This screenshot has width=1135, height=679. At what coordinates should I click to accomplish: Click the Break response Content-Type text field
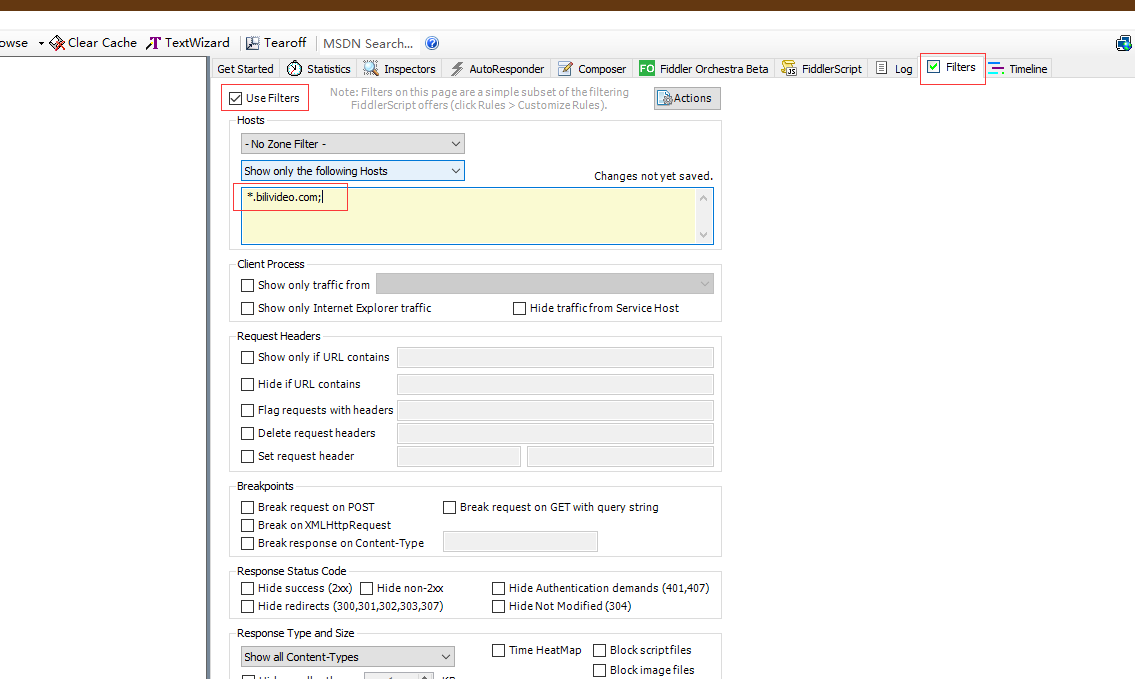[520, 541]
